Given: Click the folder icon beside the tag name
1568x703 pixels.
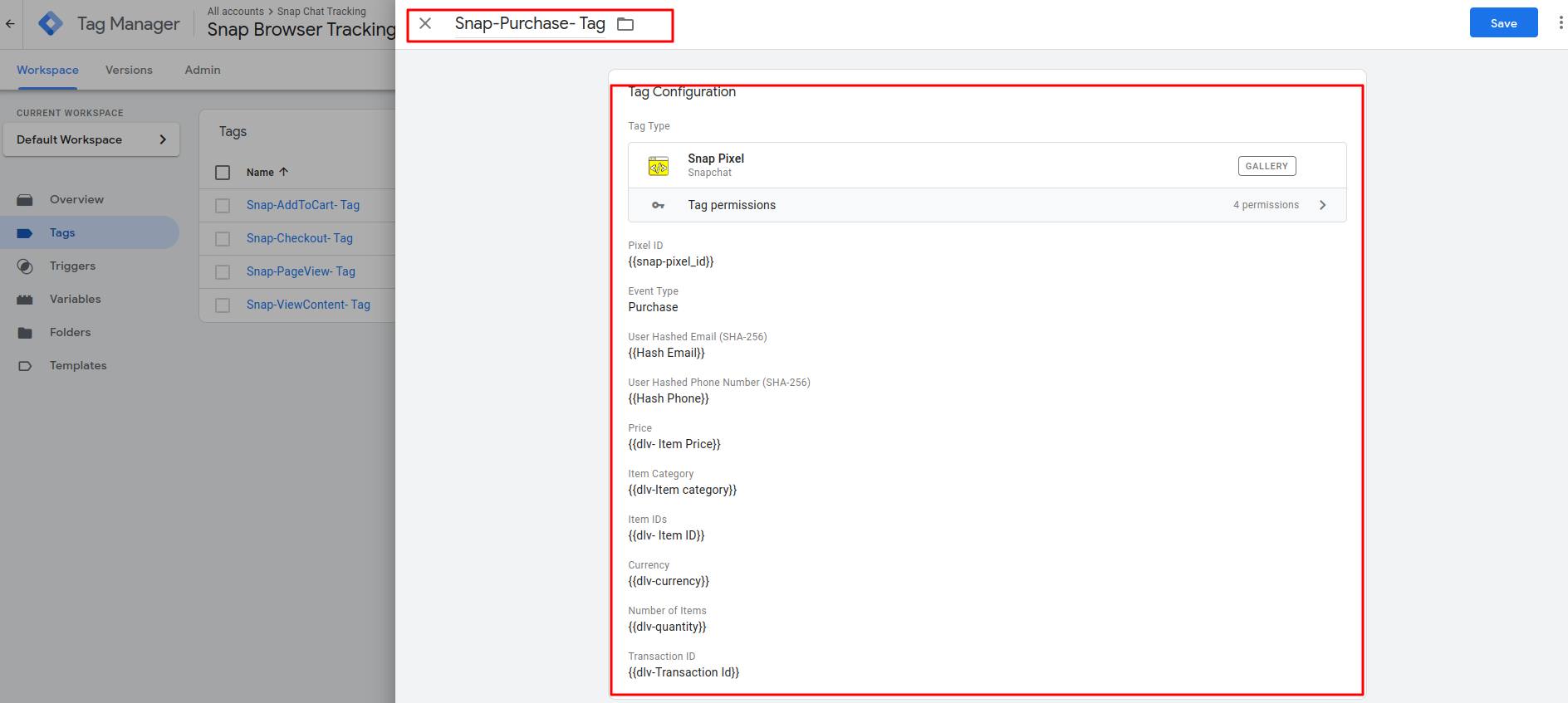Looking at the screenshot, I should 625,25.
